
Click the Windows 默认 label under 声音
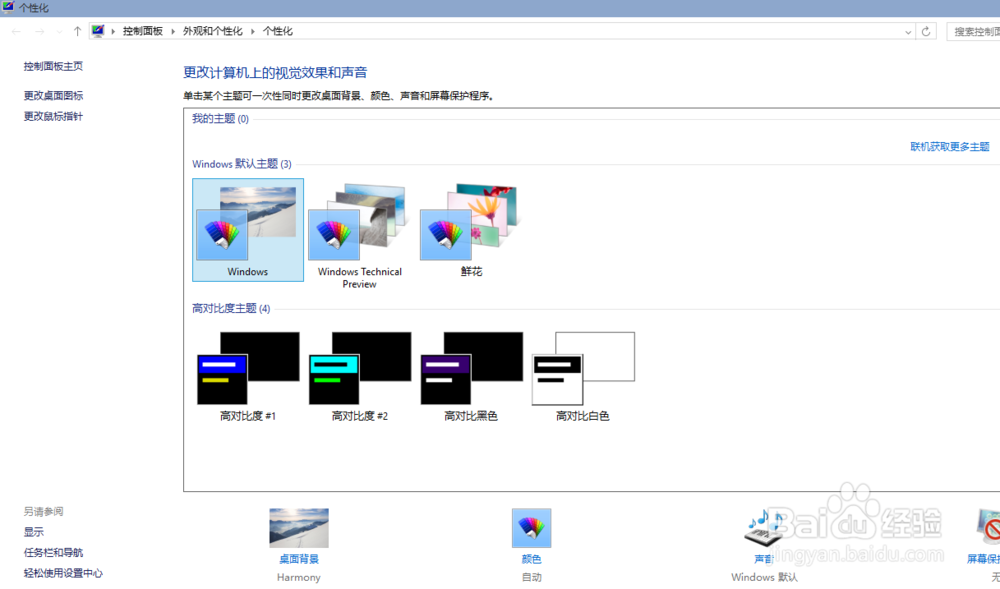(x=764, y=578)
